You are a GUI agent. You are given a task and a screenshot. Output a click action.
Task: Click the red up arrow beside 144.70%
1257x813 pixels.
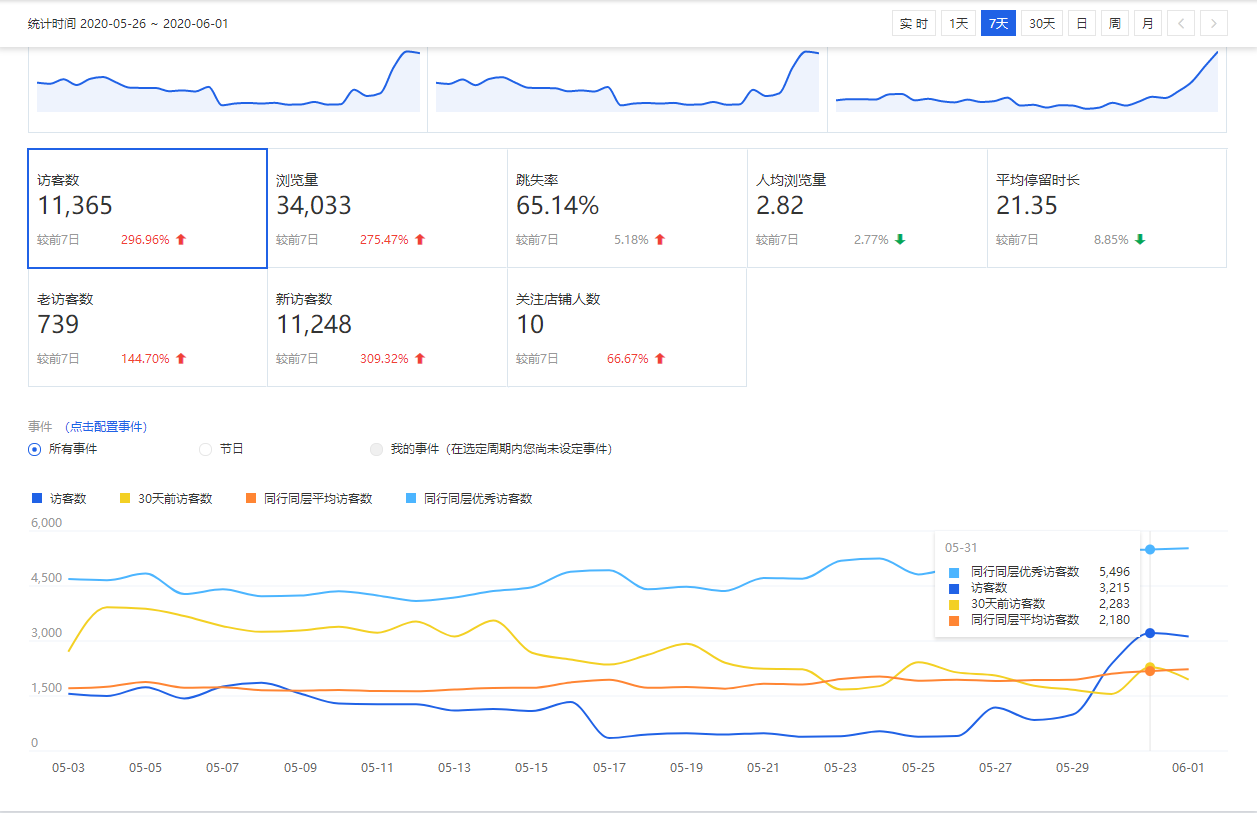click(181, 359)
